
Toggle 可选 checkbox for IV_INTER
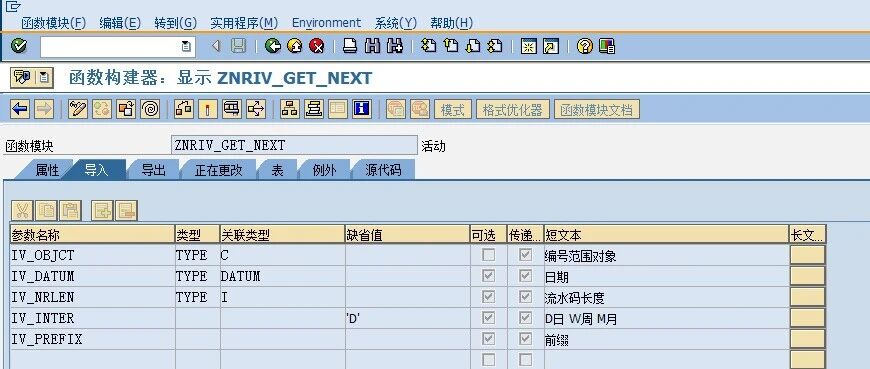coord(488,318)
